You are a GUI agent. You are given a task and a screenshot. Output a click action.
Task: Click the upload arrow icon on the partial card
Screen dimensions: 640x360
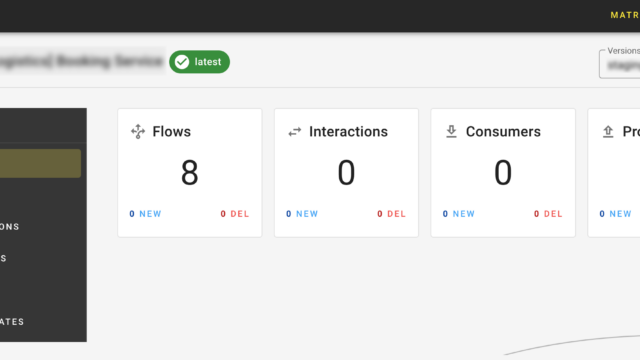tap(608, 131)
